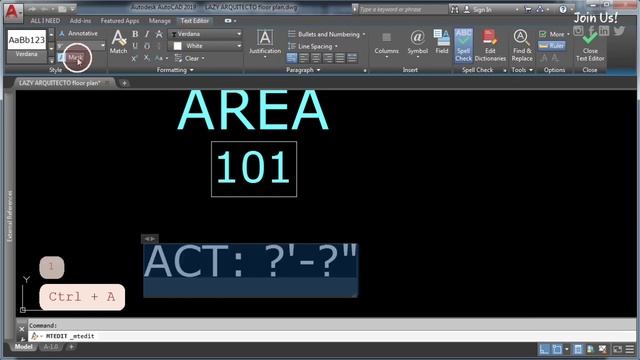Toggle the ortho/grid status bar button
Viewport: 640px width, 360px height.
[x=544, y=349]
